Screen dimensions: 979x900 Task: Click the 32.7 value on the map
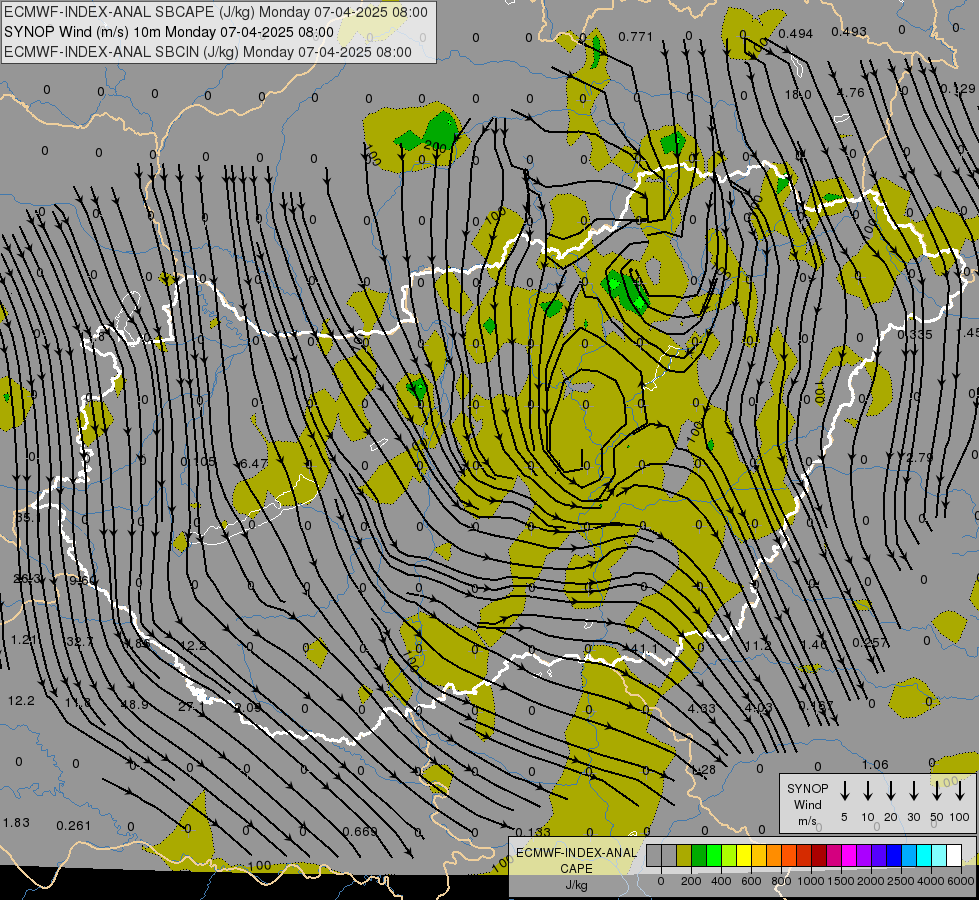click(80, 641)
